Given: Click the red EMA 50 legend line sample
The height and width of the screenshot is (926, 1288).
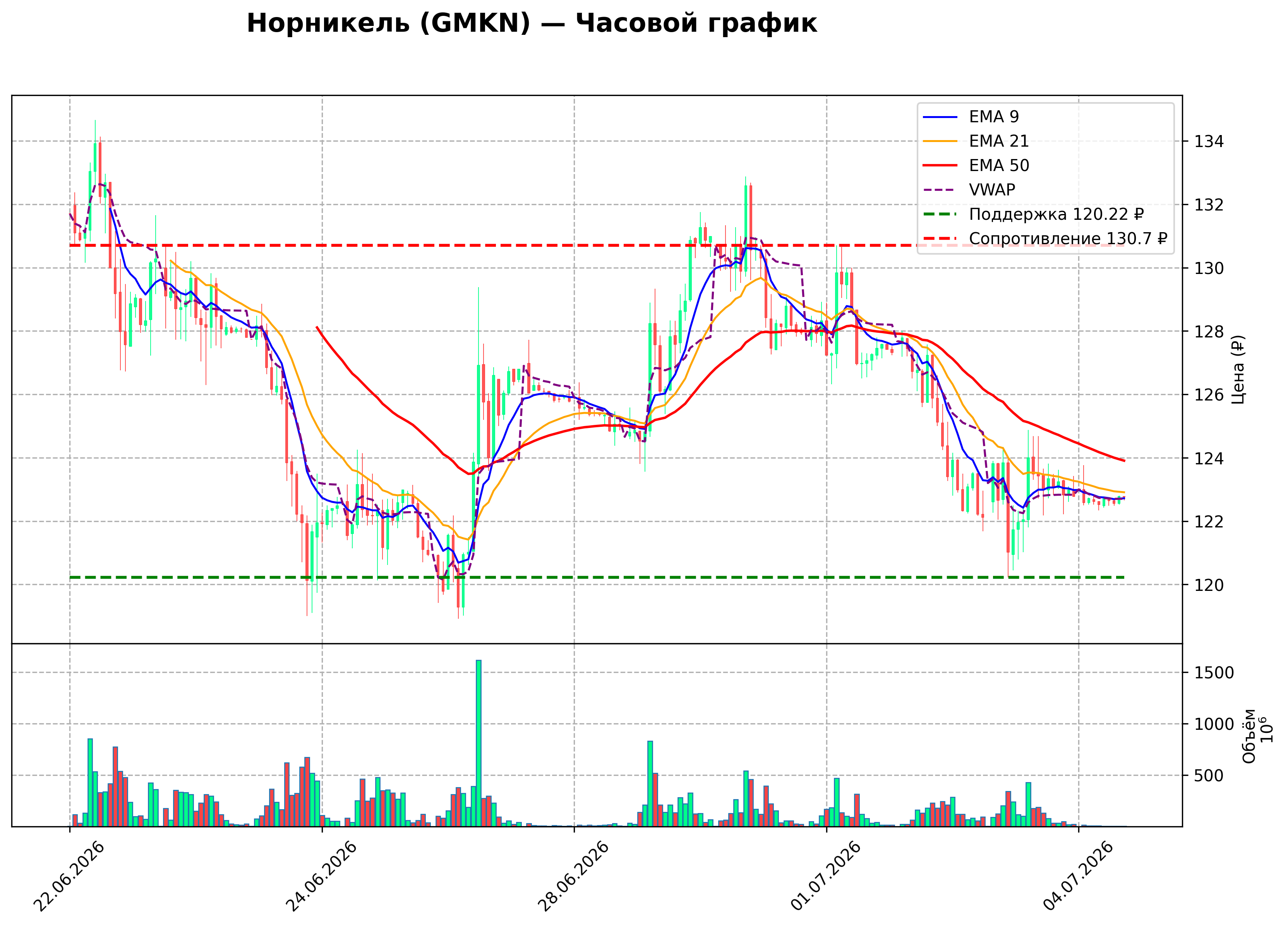Looking at the screenshot, I should (940, 166).
